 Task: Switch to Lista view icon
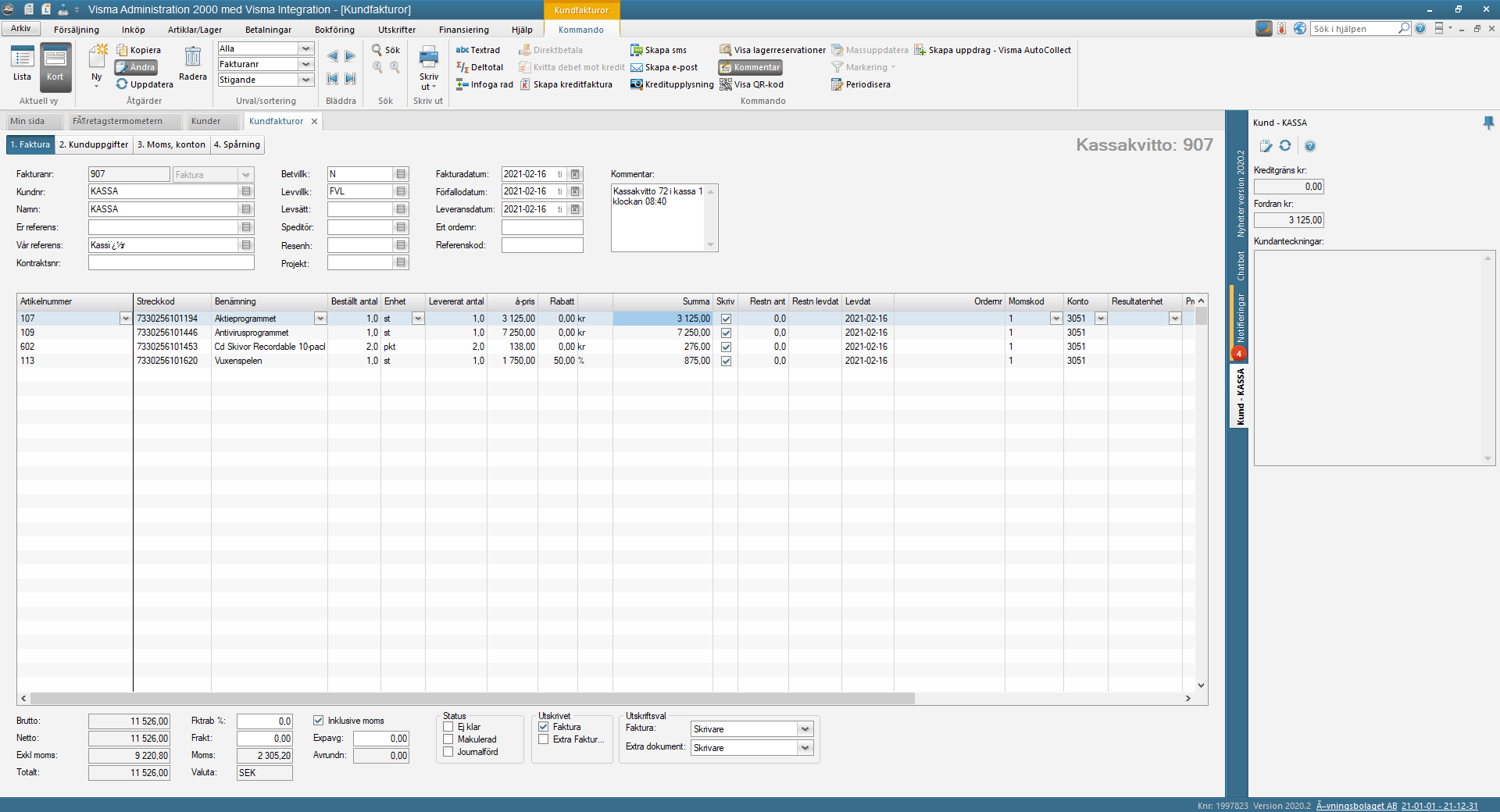coord(22,58)
